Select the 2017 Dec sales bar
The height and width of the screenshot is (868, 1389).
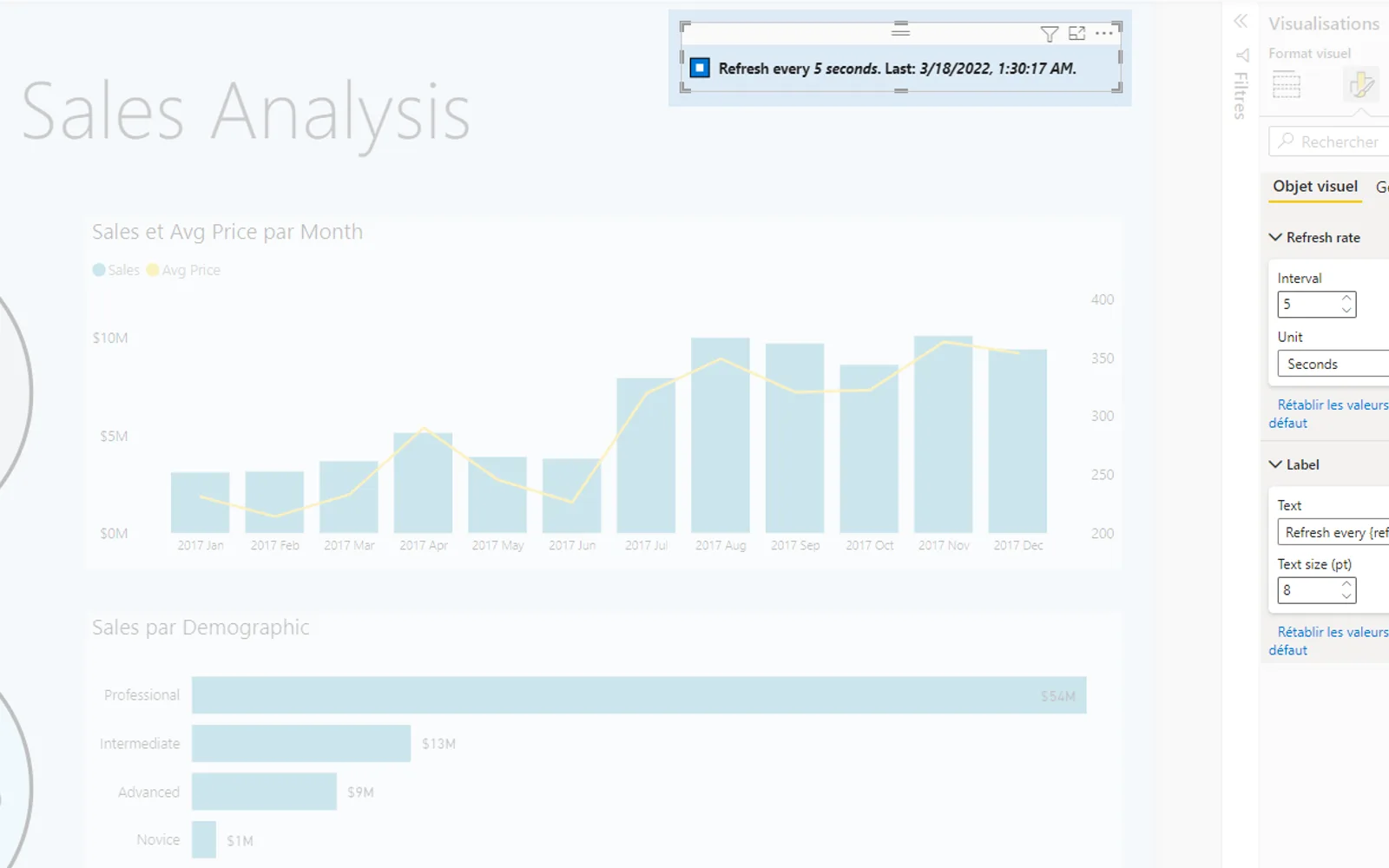[x=1017, y=441]
